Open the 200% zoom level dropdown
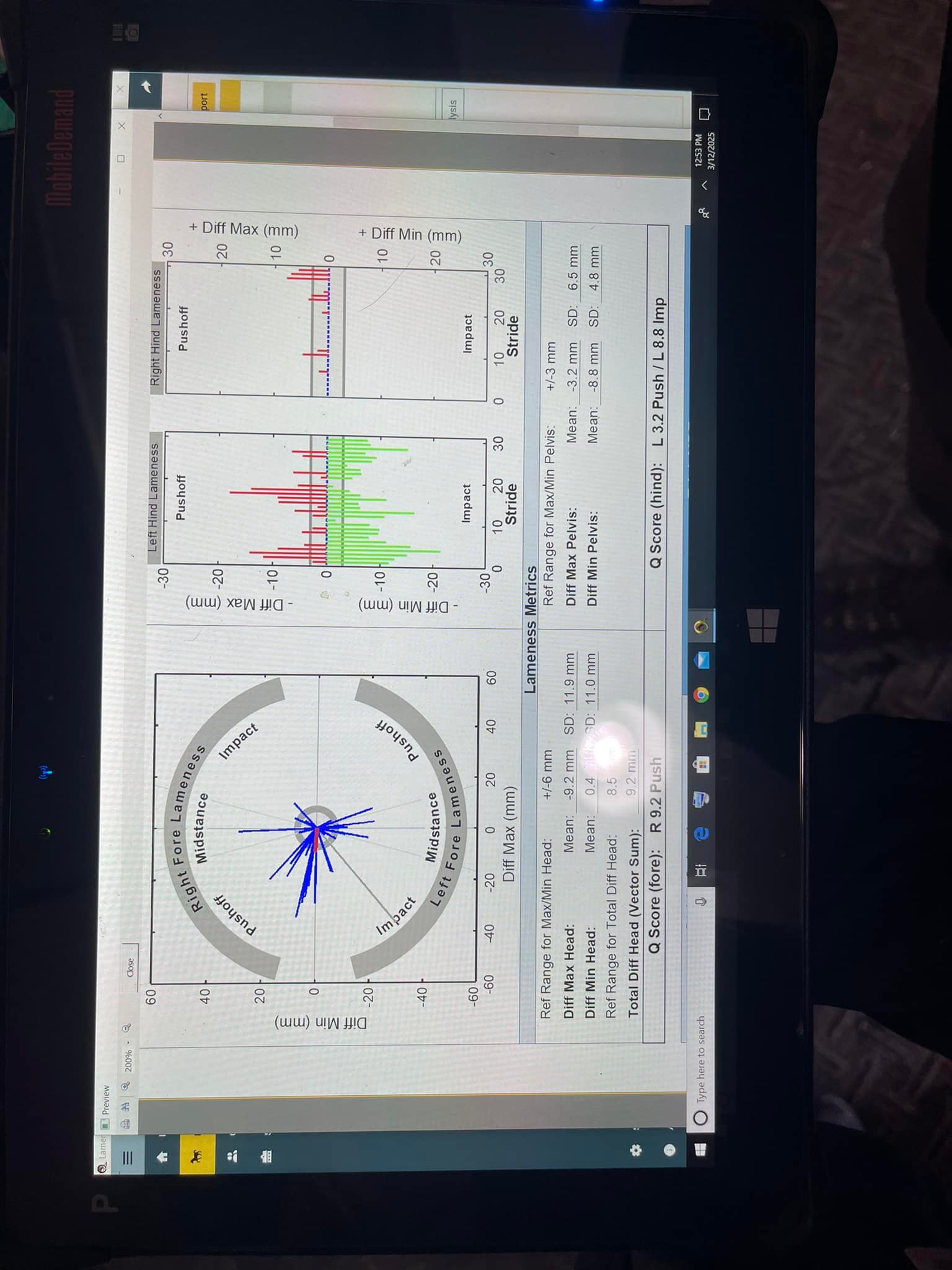The width and height of the screenshot is (952, 1270). point(128,1057)
